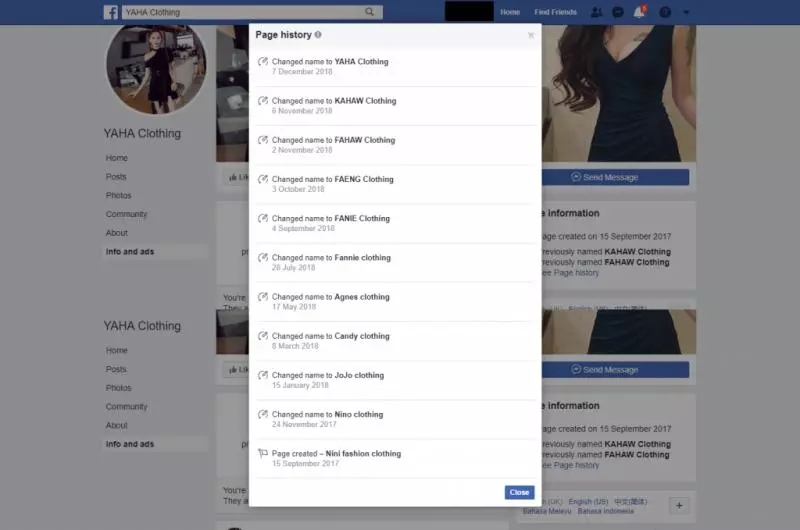Open Posts in upper sidebar
Screen dimensions: 800x530
(x=116, y=177)
